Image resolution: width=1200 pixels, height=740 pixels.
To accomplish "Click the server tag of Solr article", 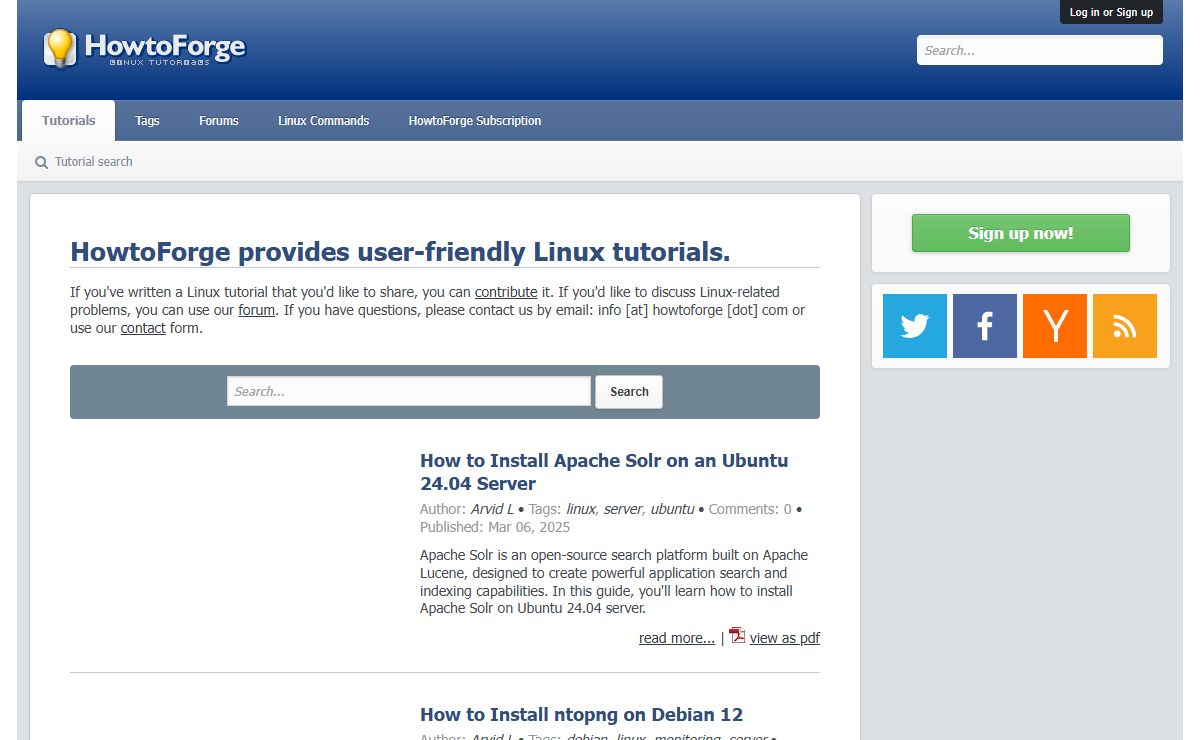I will click(x=623, y=509).
